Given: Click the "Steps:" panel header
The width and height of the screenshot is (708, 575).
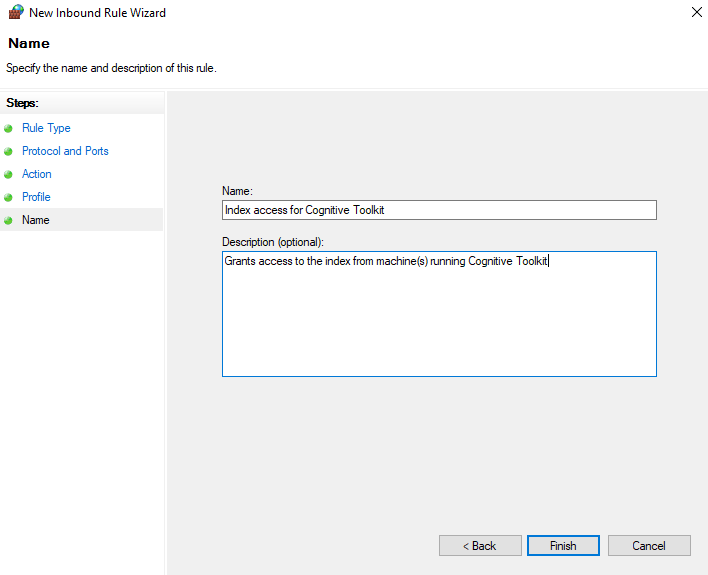Looking at the screenshot, I should tap(22, 103).
